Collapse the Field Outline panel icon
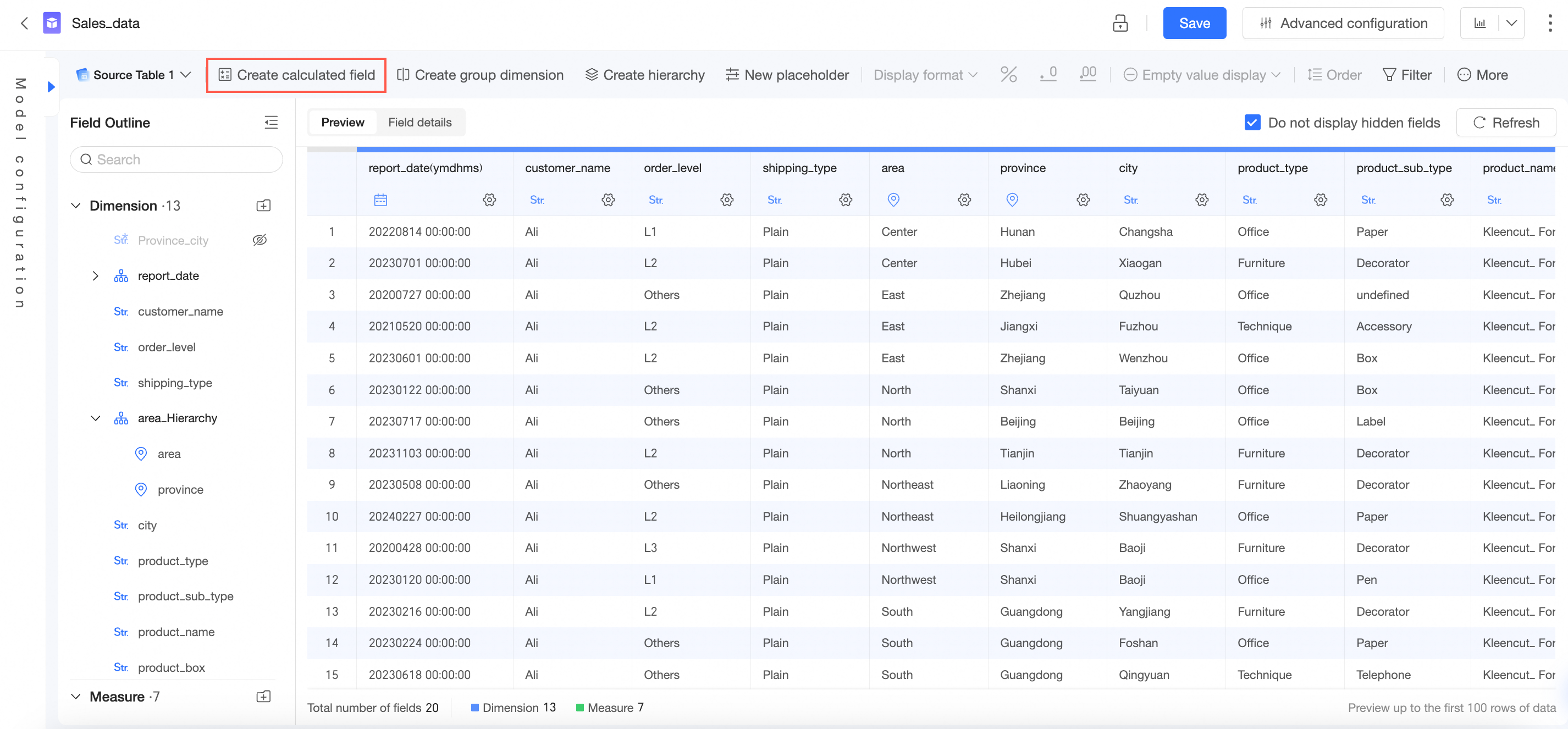Image resolution: width=1568 pixels, height=729 pixels. [271, 122]
